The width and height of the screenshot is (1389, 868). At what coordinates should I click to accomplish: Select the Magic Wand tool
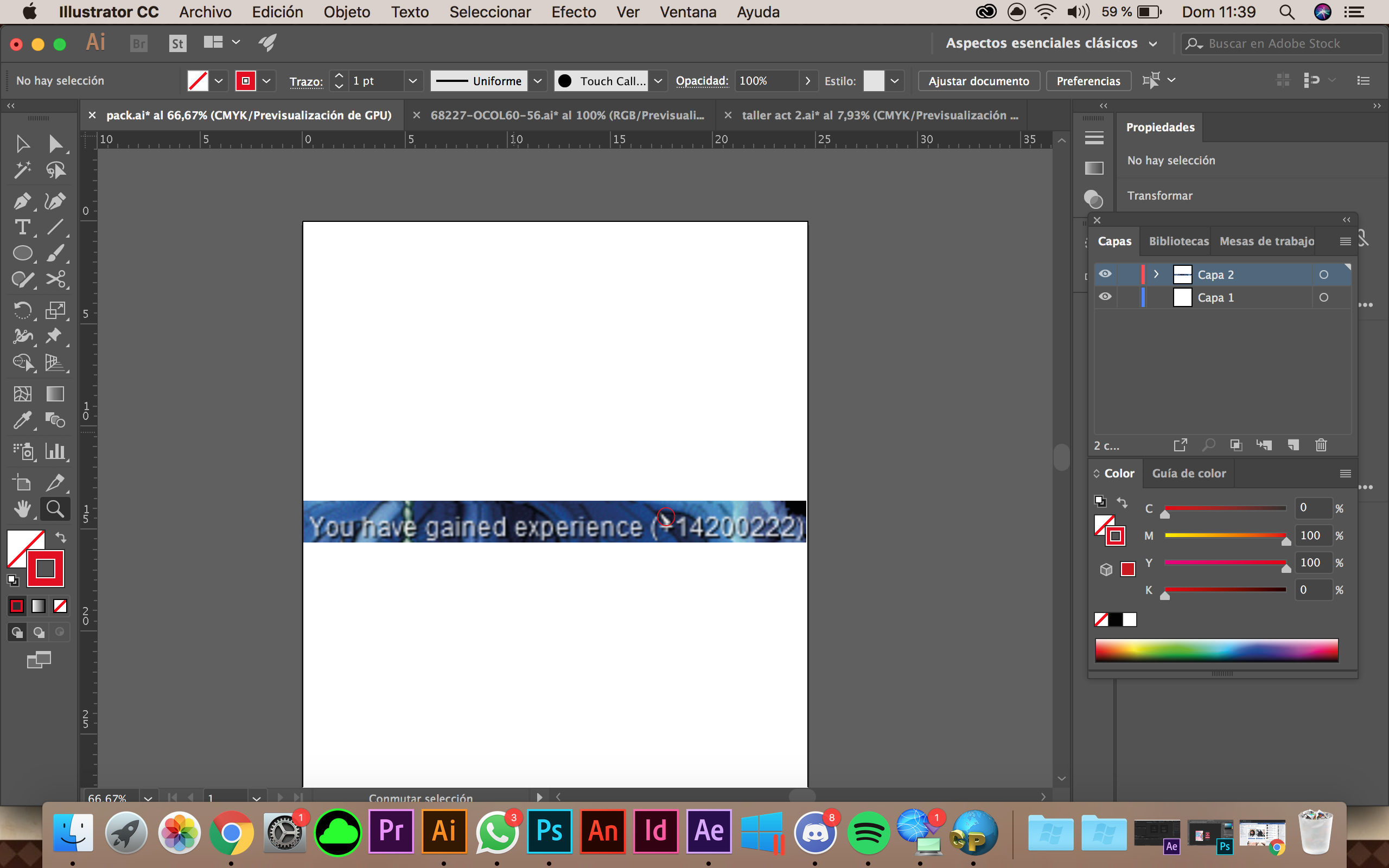click(22, 170)
